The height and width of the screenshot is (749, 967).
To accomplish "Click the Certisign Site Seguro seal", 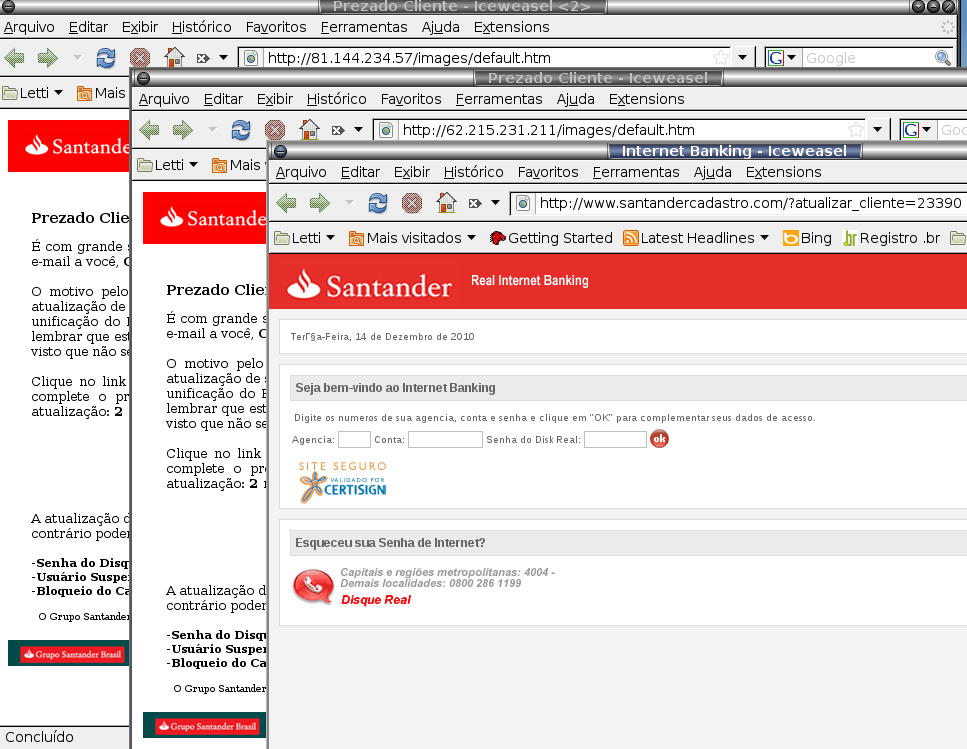I will tap(343, 482).
